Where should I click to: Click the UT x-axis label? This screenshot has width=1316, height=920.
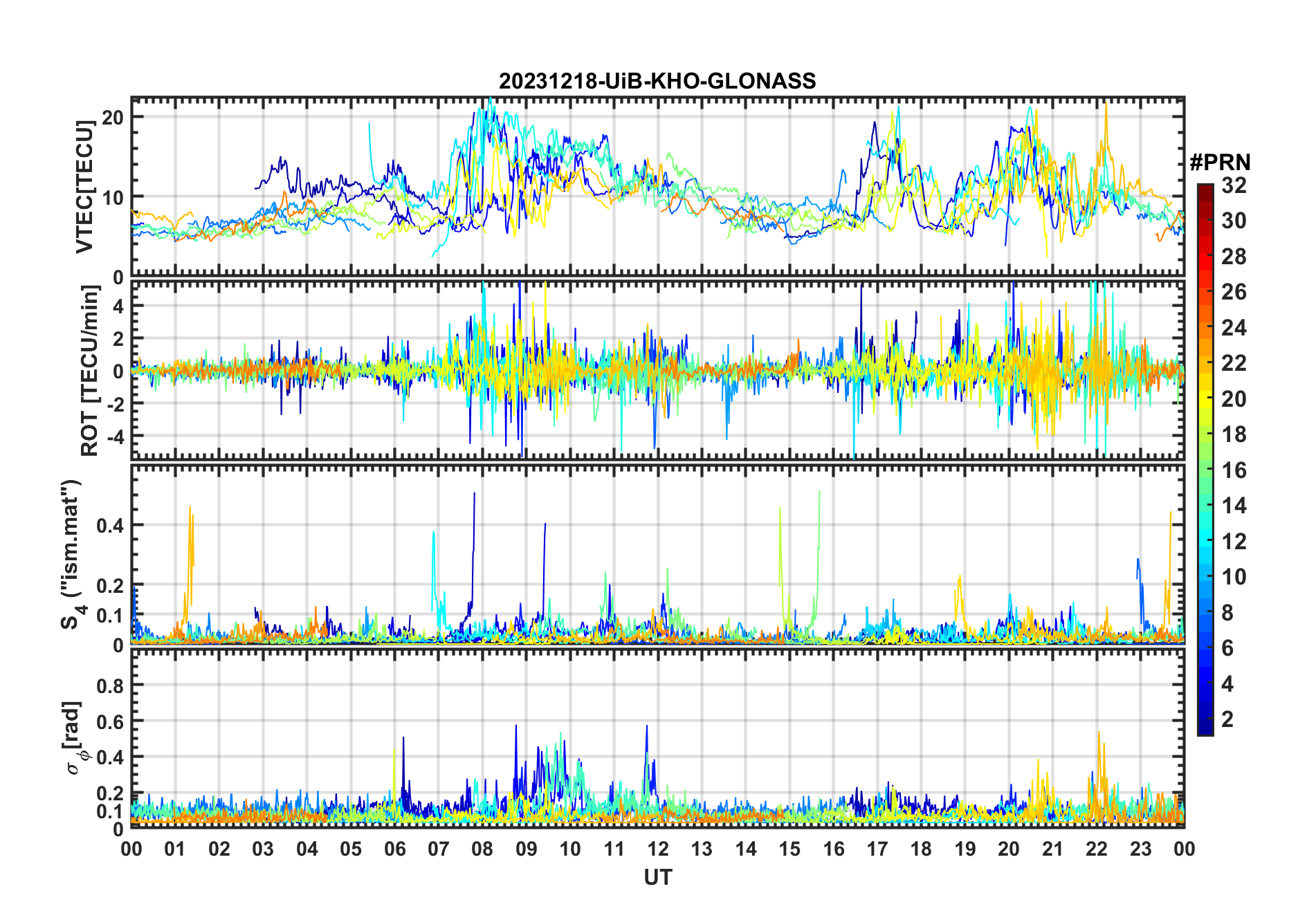(657, 877)
